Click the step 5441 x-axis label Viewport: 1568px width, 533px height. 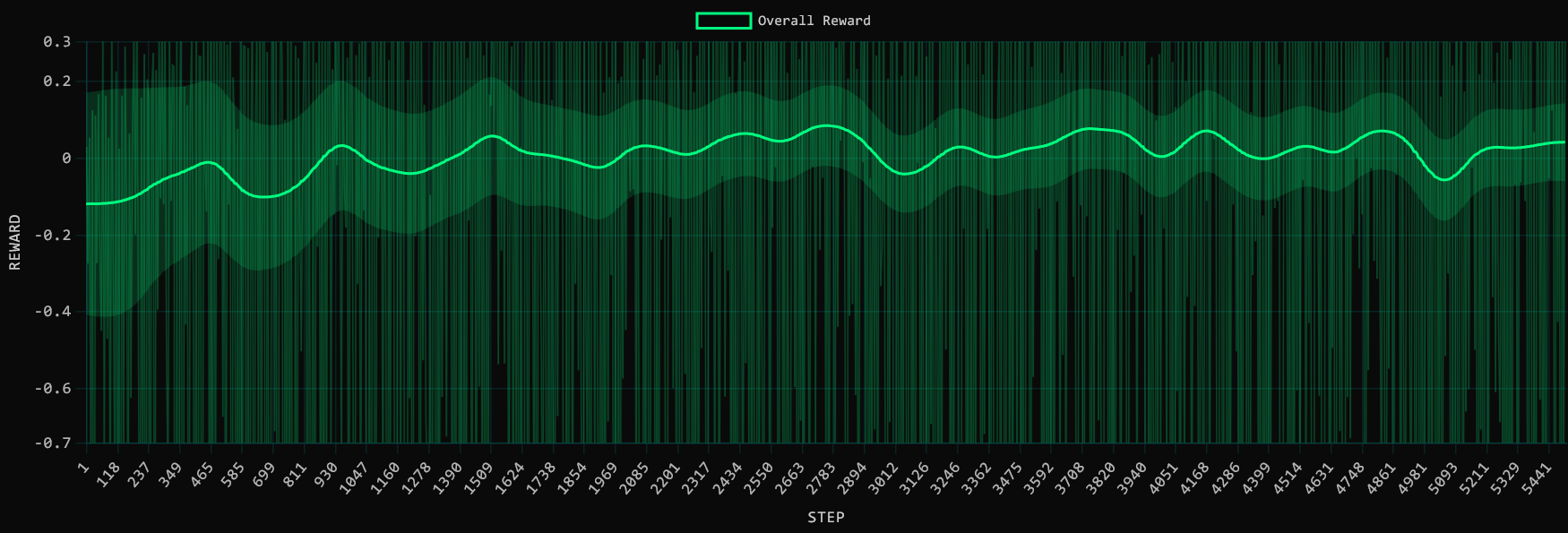coord(1536,476)
